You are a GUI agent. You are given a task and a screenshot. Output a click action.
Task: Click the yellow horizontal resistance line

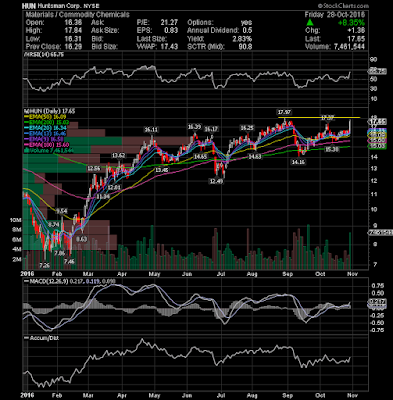319,117
